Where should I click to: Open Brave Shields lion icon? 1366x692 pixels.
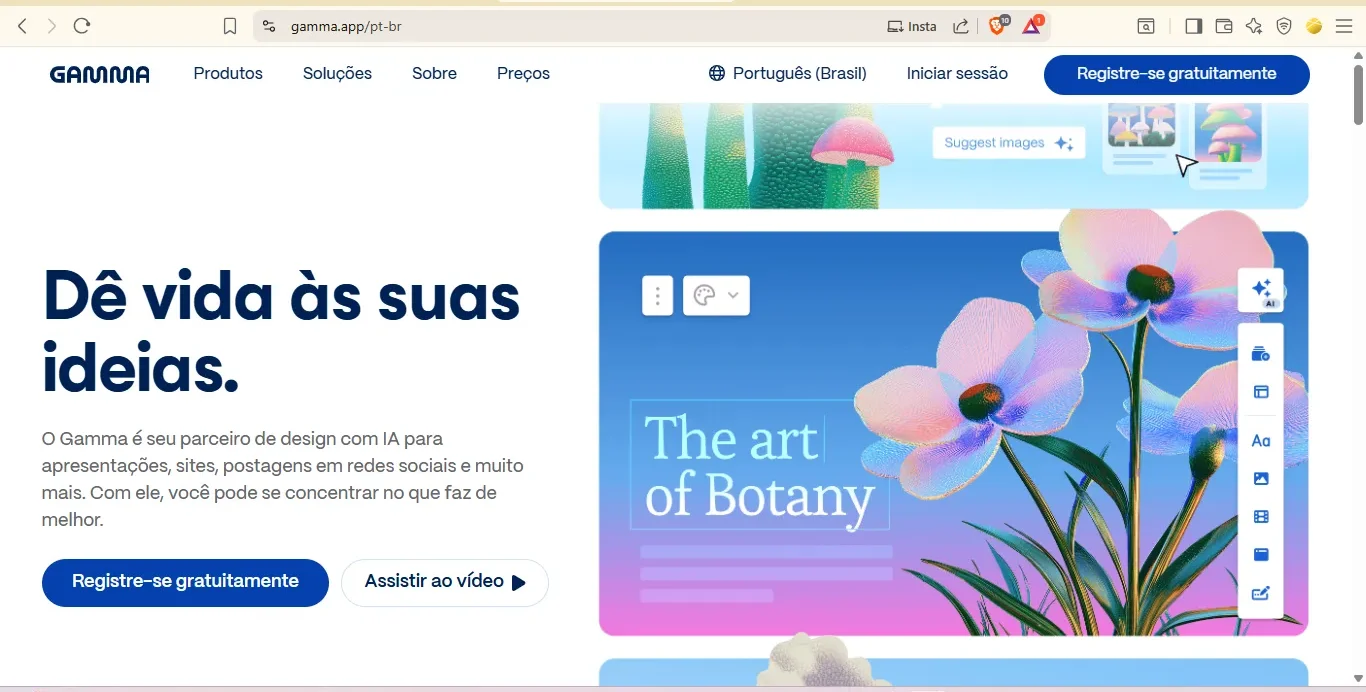pyautogui.click(x=998, y=26)
